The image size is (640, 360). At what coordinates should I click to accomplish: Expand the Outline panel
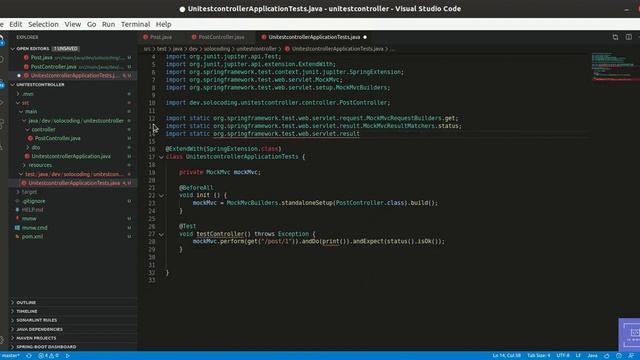click(x=26, y=302)
